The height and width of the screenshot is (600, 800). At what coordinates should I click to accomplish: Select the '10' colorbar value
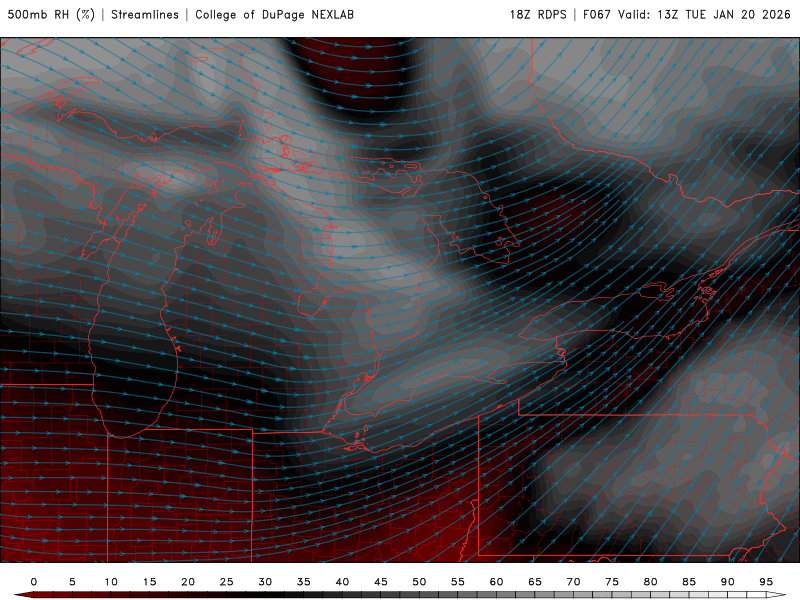pos(111,582)
